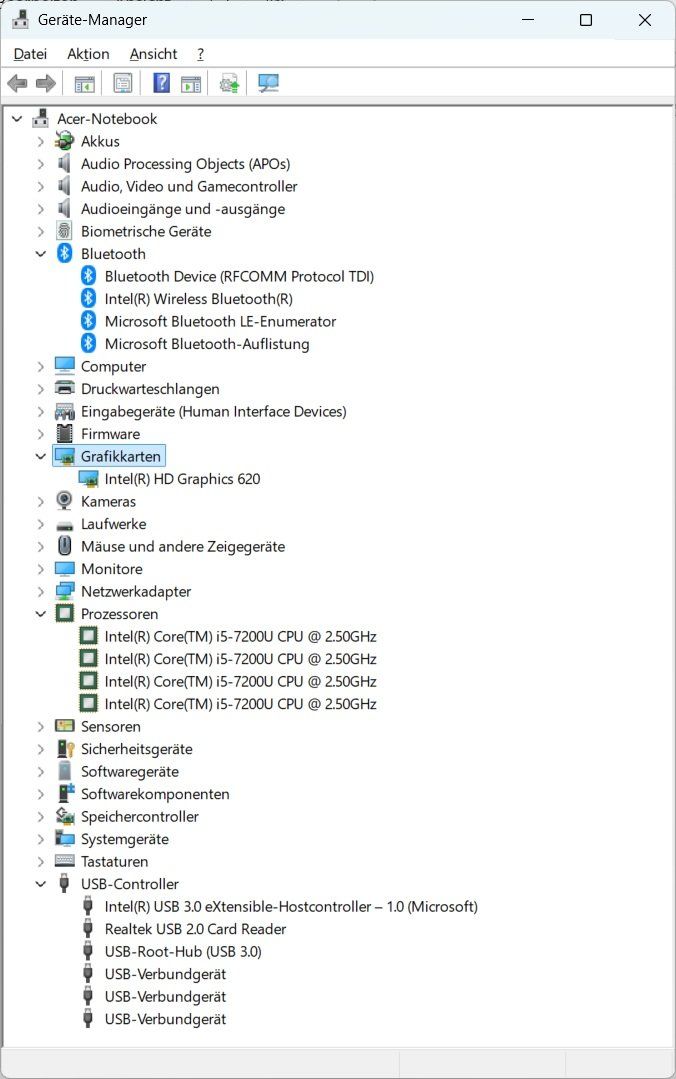Expand the Systemgeräte category

point(41,840)
